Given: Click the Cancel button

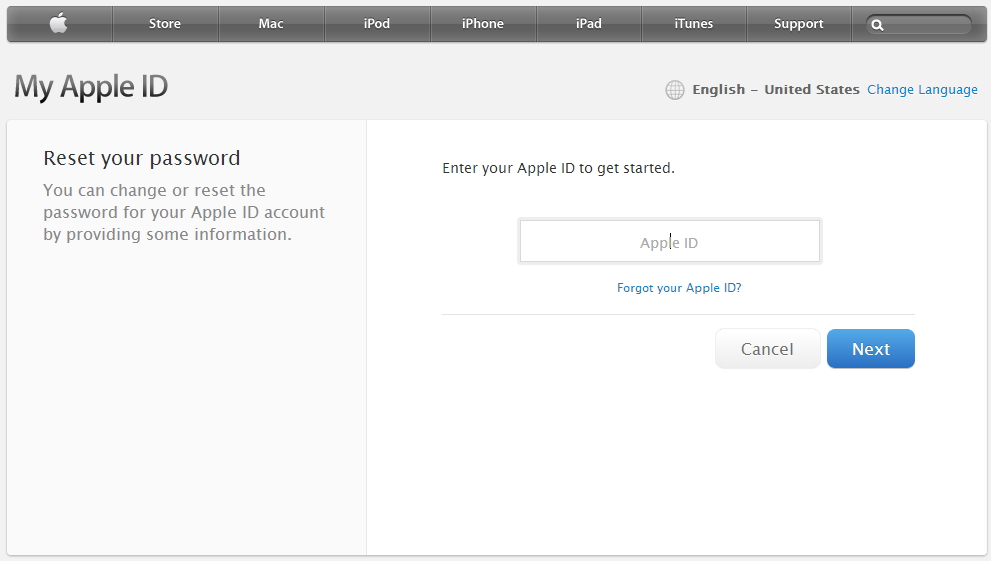Looking at the screenshot, I should click(x=767, y=349).
